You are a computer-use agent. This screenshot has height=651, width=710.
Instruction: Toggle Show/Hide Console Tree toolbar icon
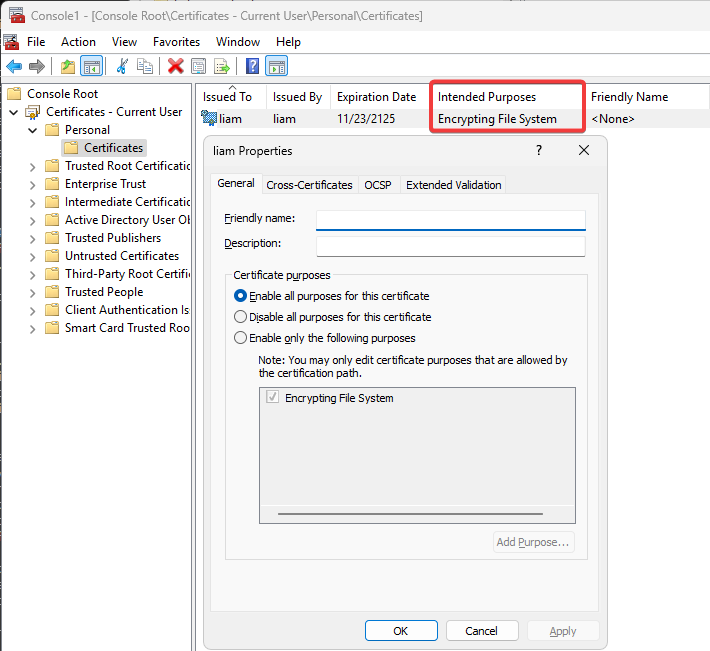[91, 66]
